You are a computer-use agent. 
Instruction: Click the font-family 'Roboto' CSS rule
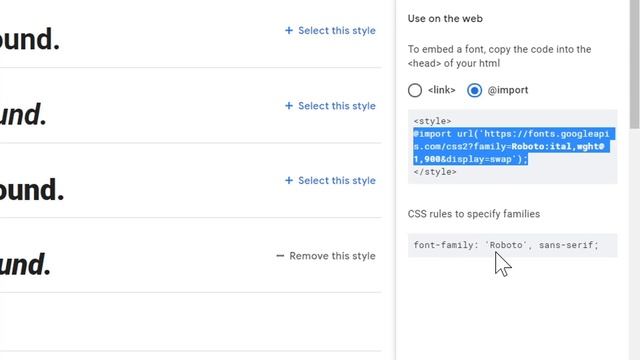coord(506,245)
